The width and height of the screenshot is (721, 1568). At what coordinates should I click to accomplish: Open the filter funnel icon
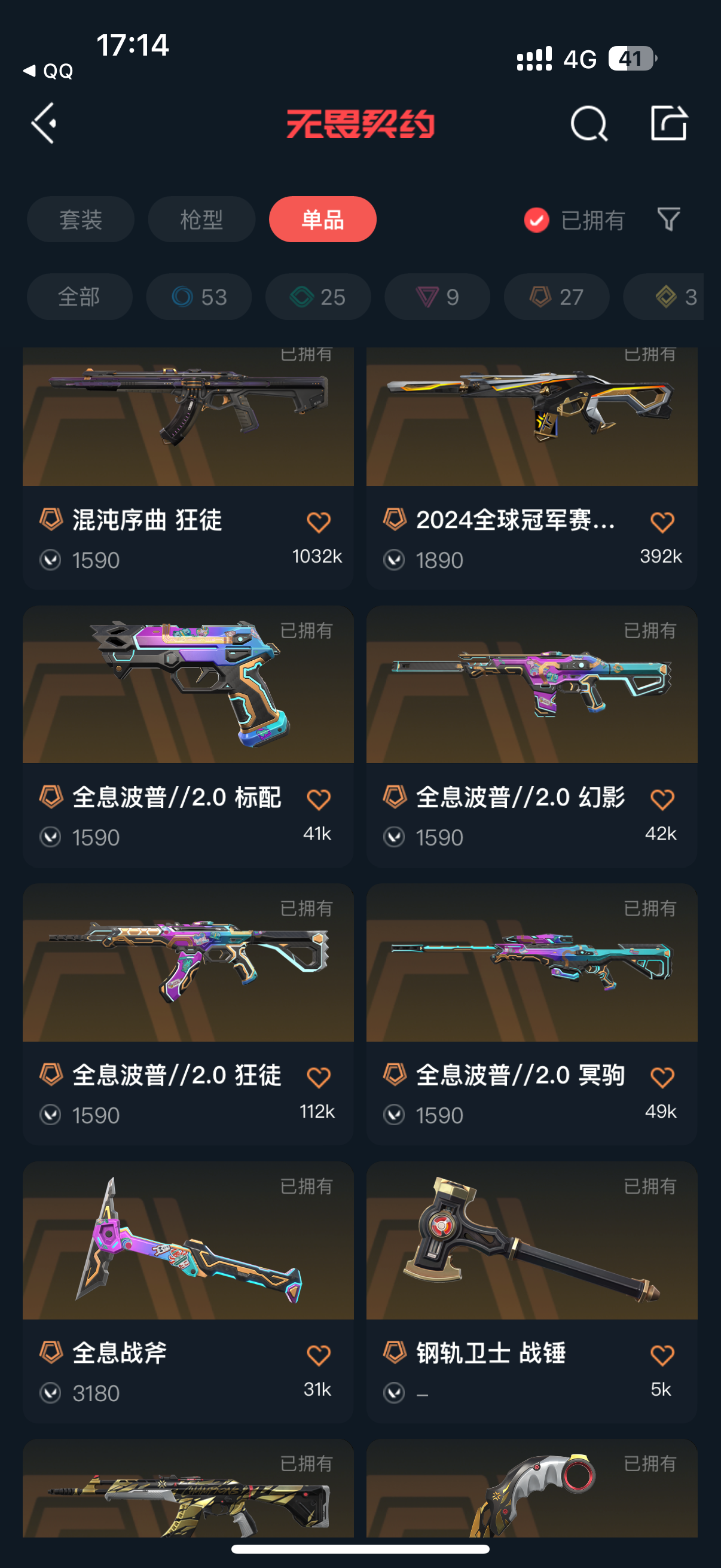pos(668,219)
